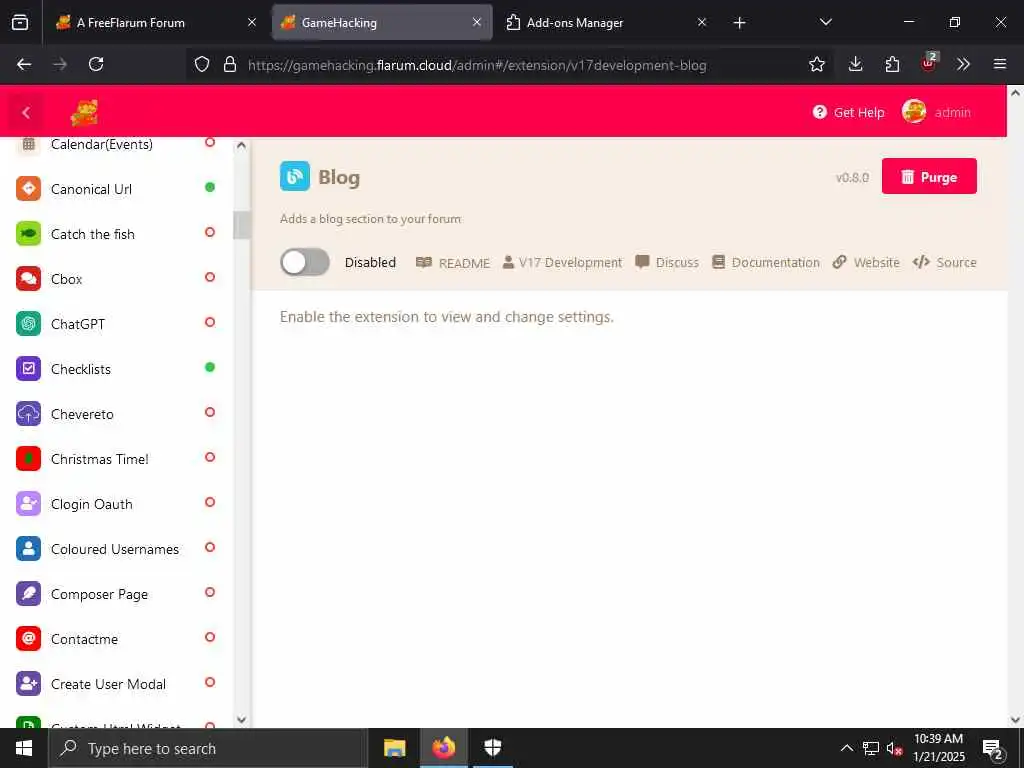Click the Checklists extension icon

click(x=28, y=369)
